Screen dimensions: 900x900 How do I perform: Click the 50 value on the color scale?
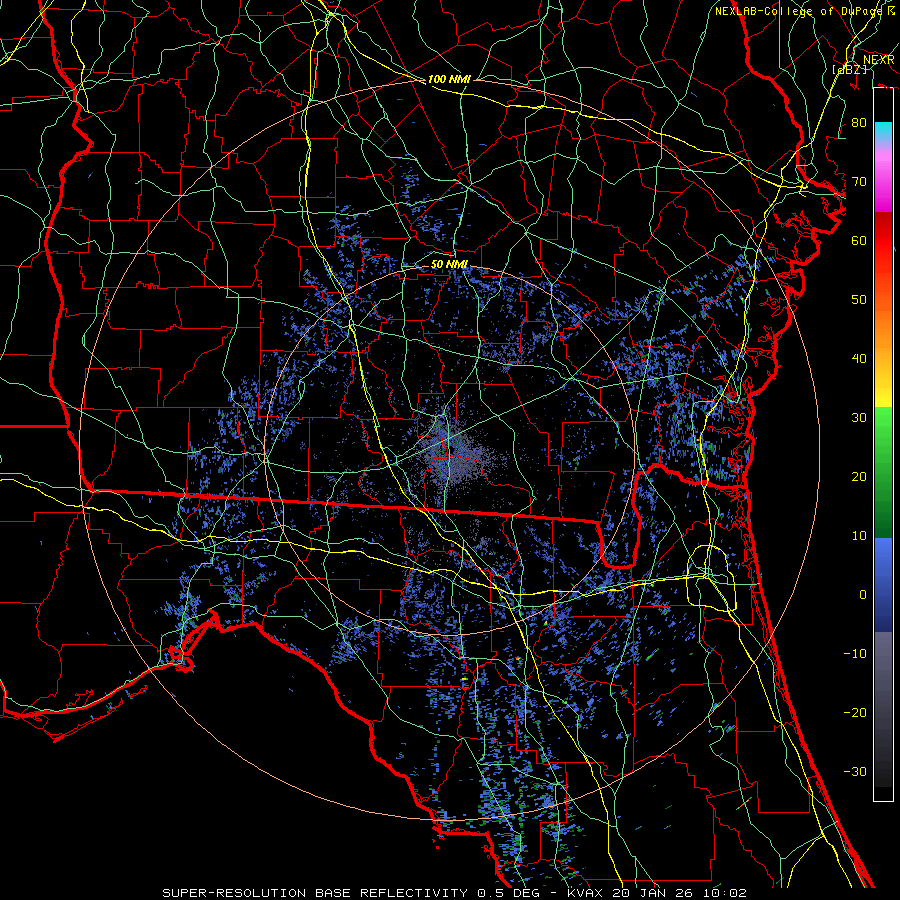tap(859, 300)
